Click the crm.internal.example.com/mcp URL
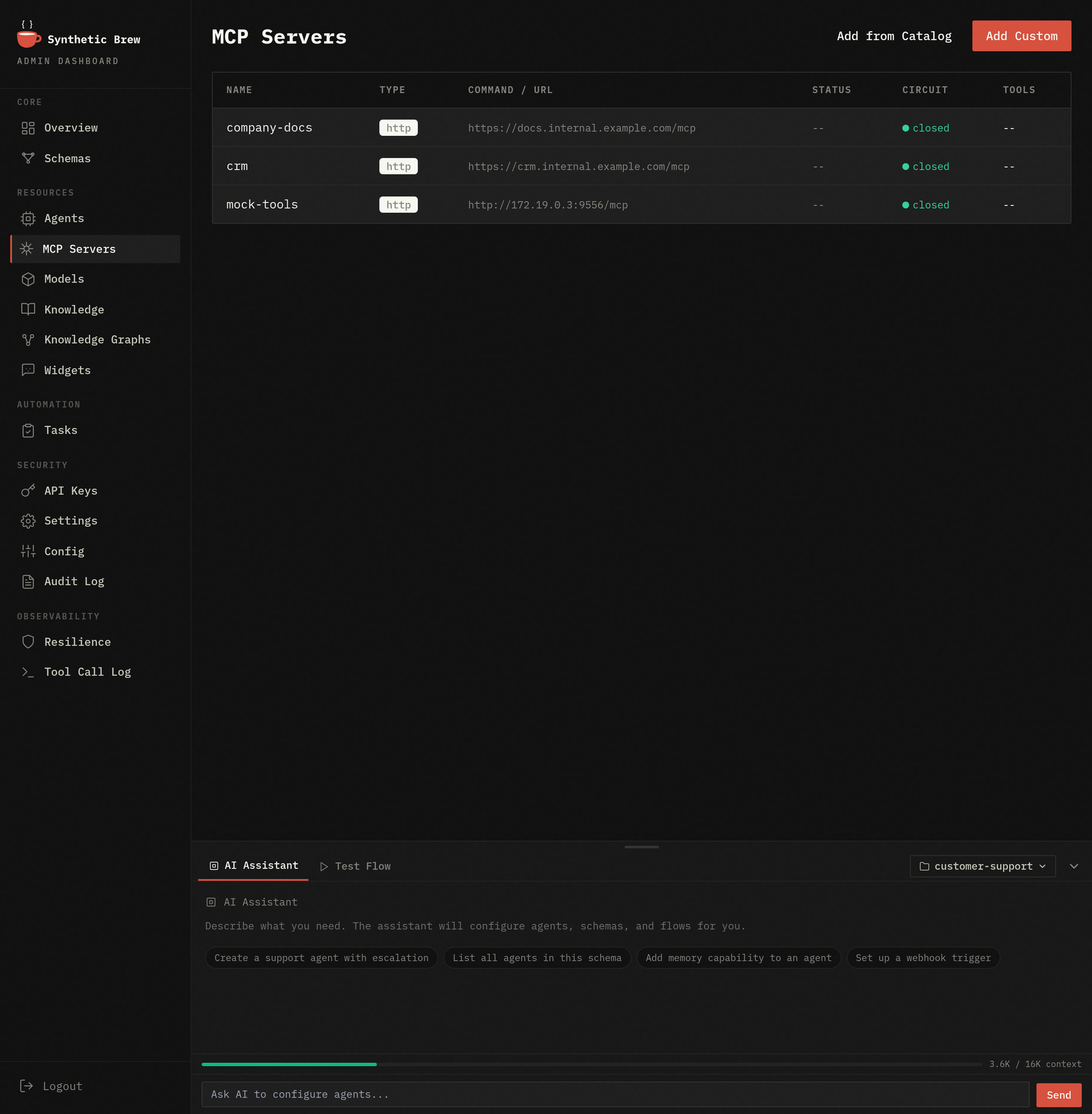Screen dimensions: 1092x1114 tap(578, 166)
